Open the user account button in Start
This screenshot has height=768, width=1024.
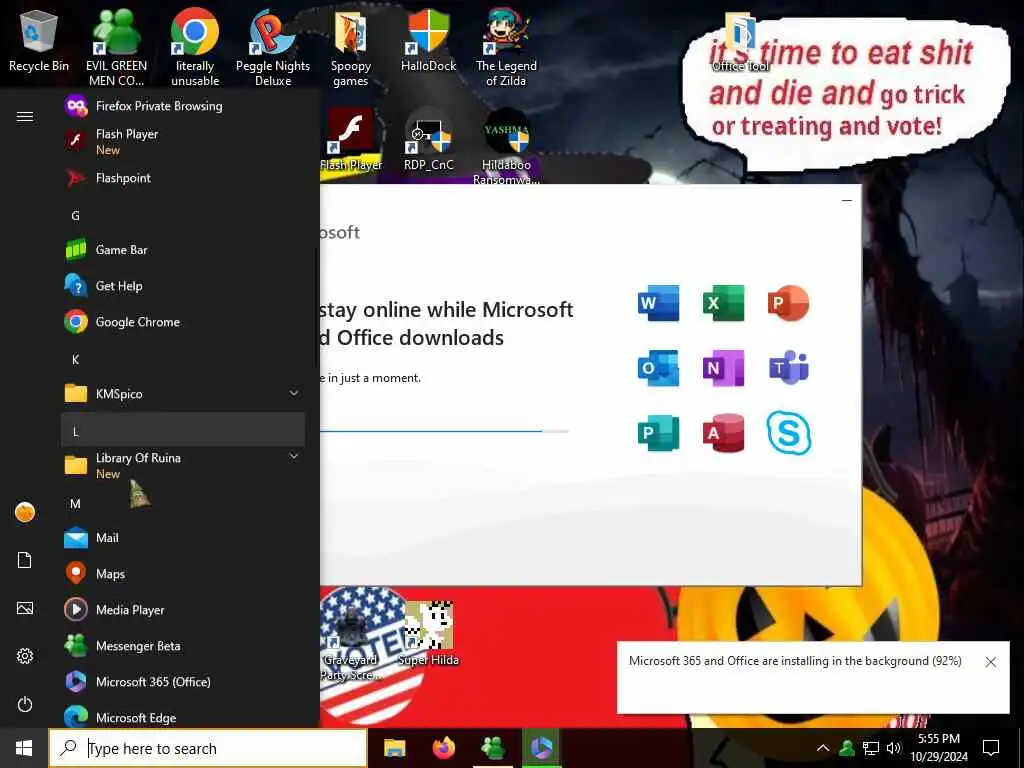click(x=25, y=512)
